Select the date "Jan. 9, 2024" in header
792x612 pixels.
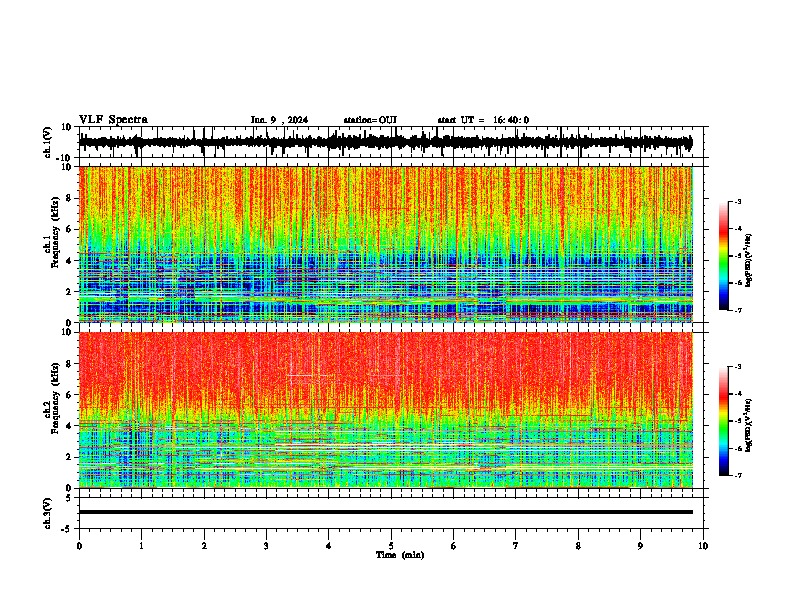[x=279, y=120]
